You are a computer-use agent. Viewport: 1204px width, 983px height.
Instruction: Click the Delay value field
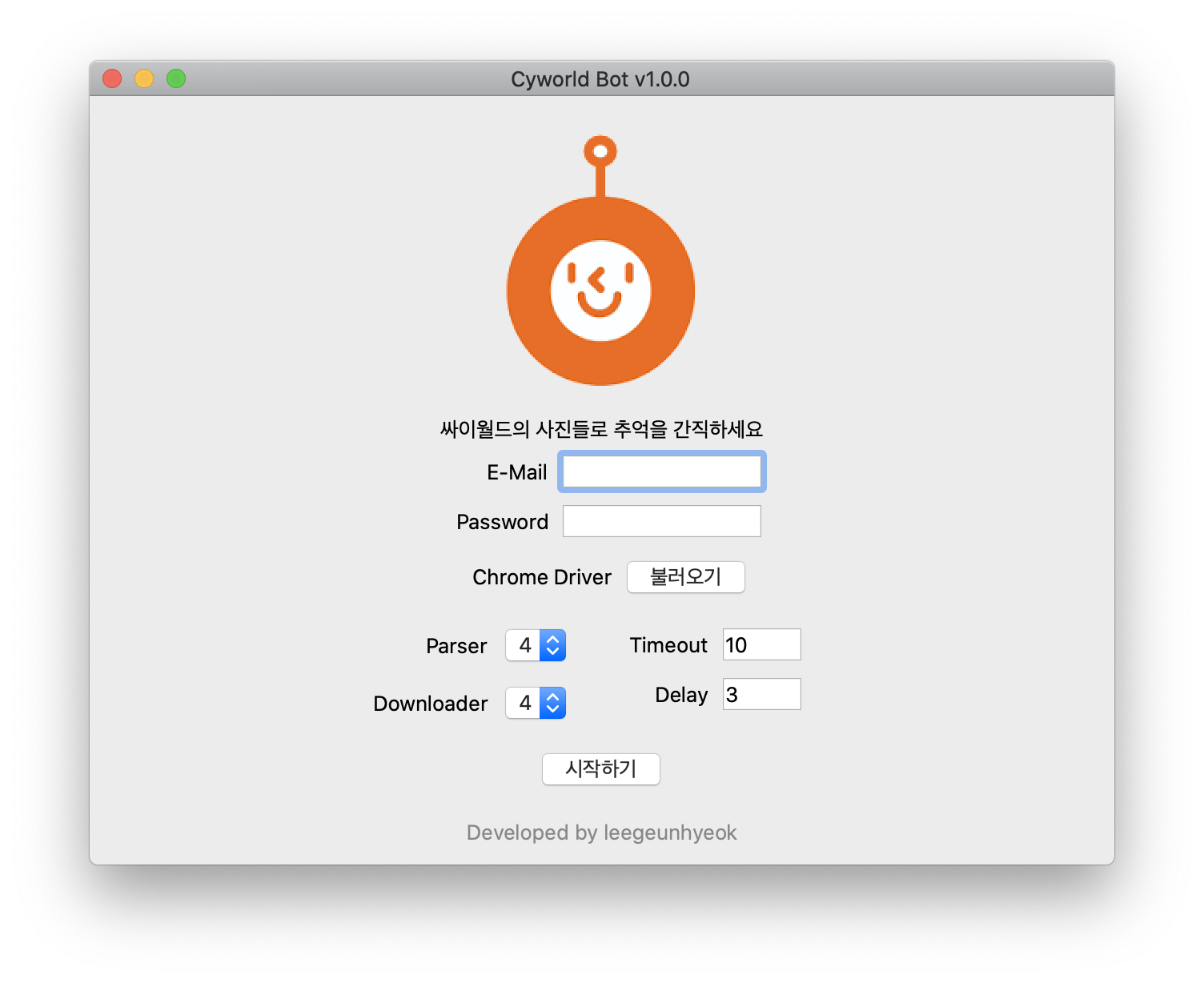click(x=762, y=694)
